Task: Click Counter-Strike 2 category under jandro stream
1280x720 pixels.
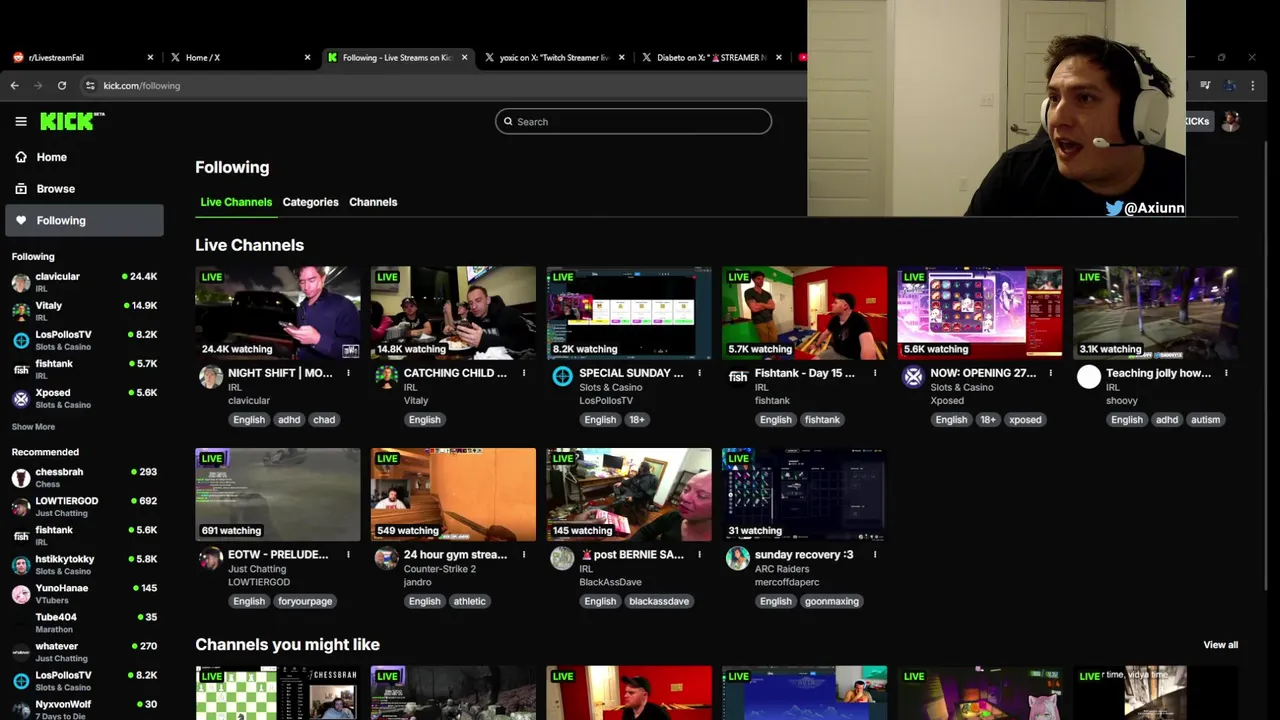Action: pos(440,569)
